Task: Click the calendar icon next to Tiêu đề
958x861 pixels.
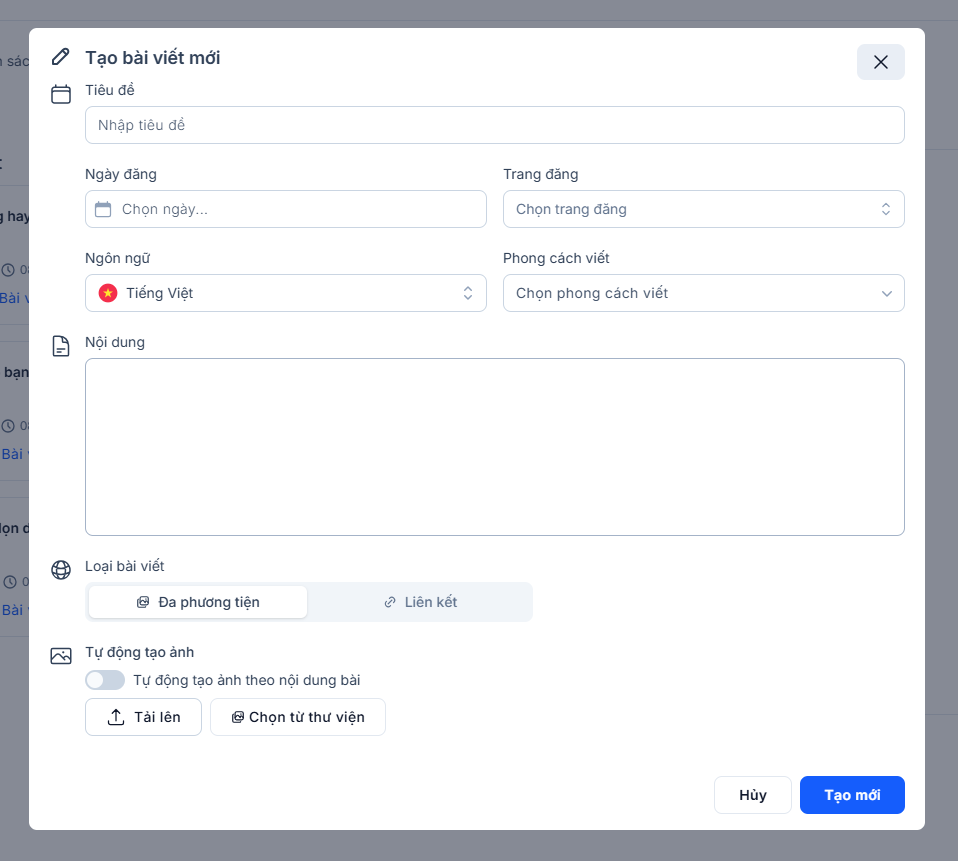Action: click(x=61, y=94)
